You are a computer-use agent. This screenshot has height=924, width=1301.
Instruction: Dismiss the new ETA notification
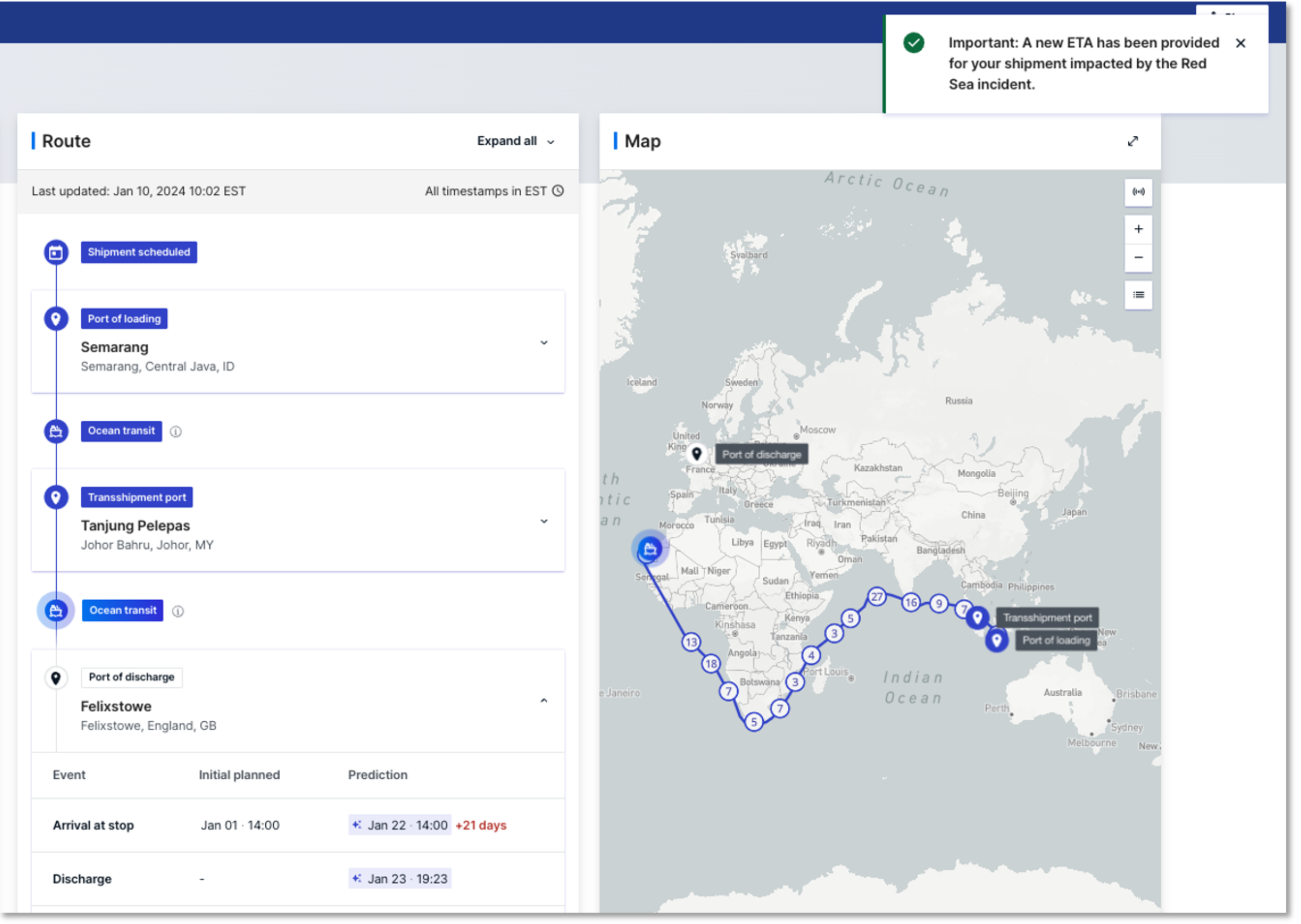pos(1241,43)
